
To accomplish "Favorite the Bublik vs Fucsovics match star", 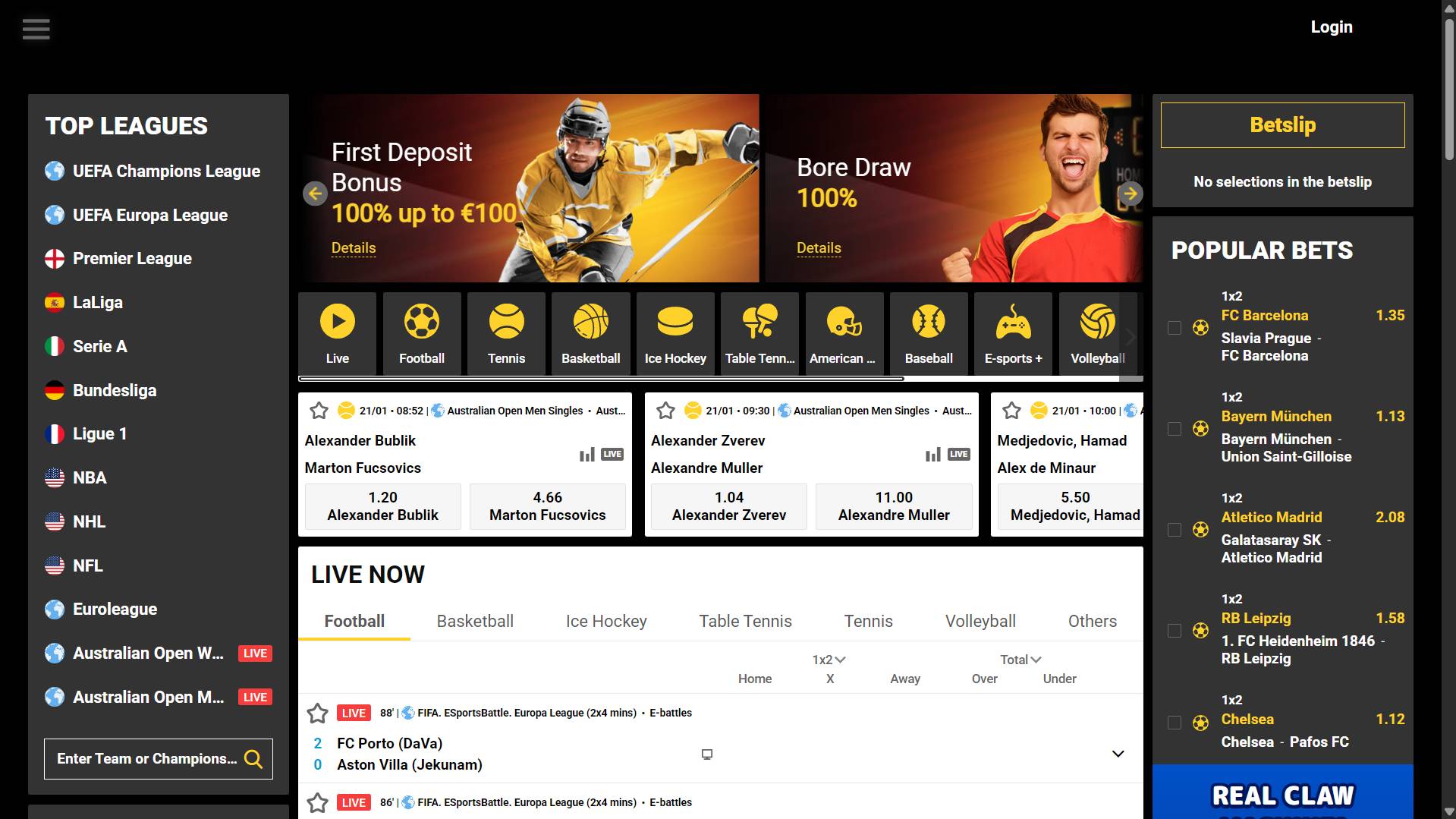I will [319, 411].
